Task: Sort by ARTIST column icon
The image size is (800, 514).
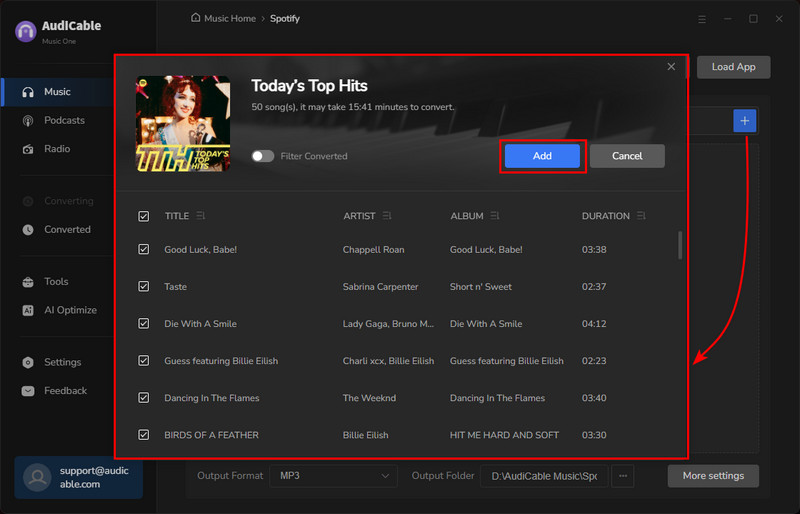Action: tap(387, 216)
